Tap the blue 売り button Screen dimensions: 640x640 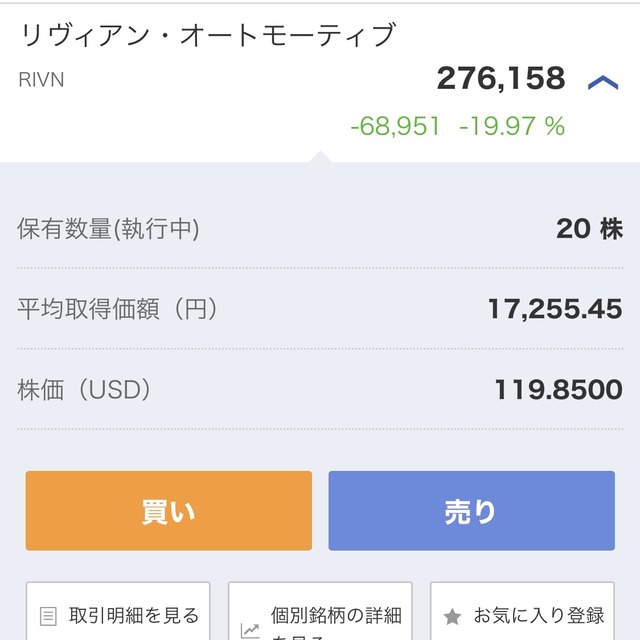(x=471, y=511)
